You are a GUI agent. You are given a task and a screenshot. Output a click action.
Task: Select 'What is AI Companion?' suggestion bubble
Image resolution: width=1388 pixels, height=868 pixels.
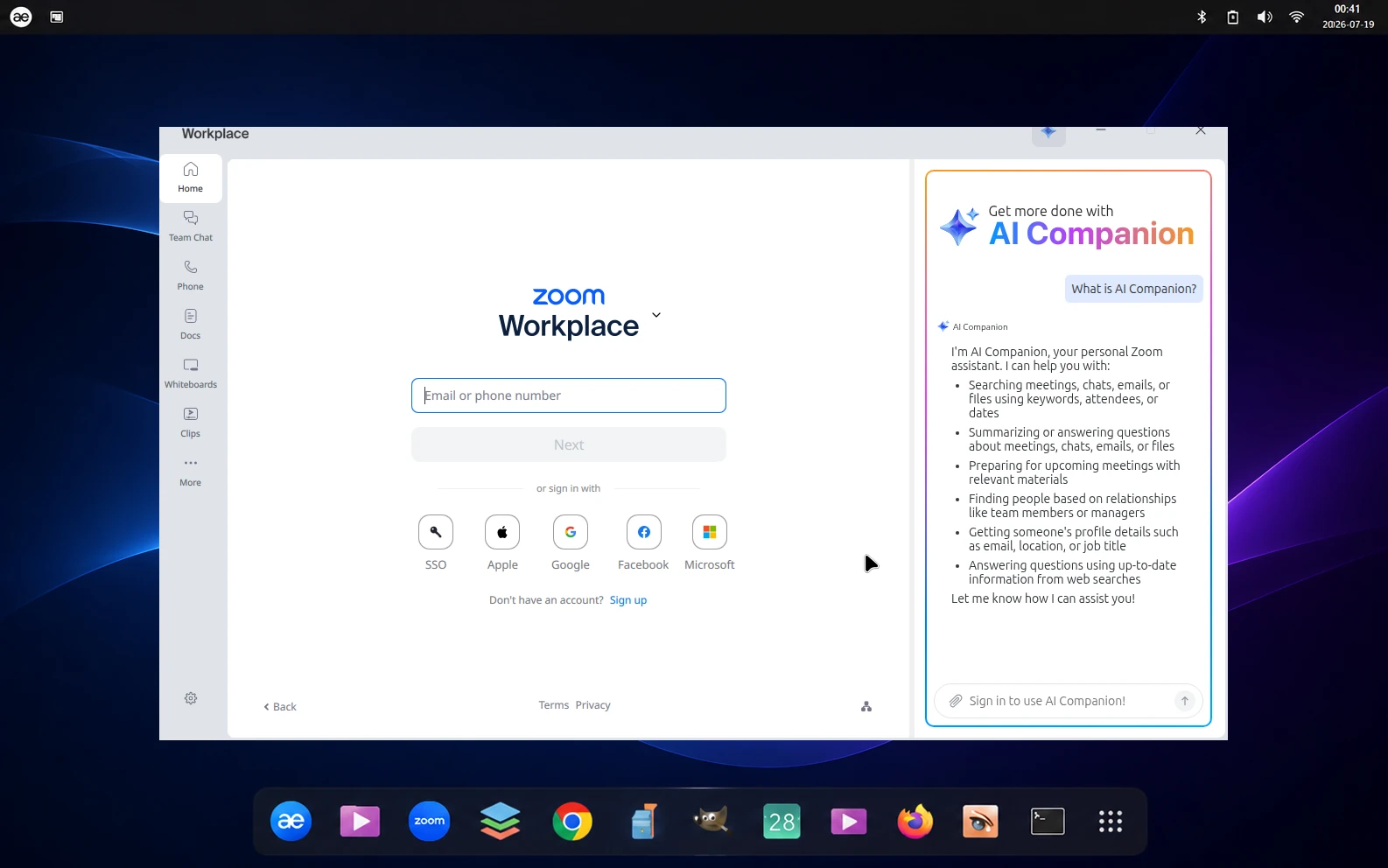coord(1134,289)
